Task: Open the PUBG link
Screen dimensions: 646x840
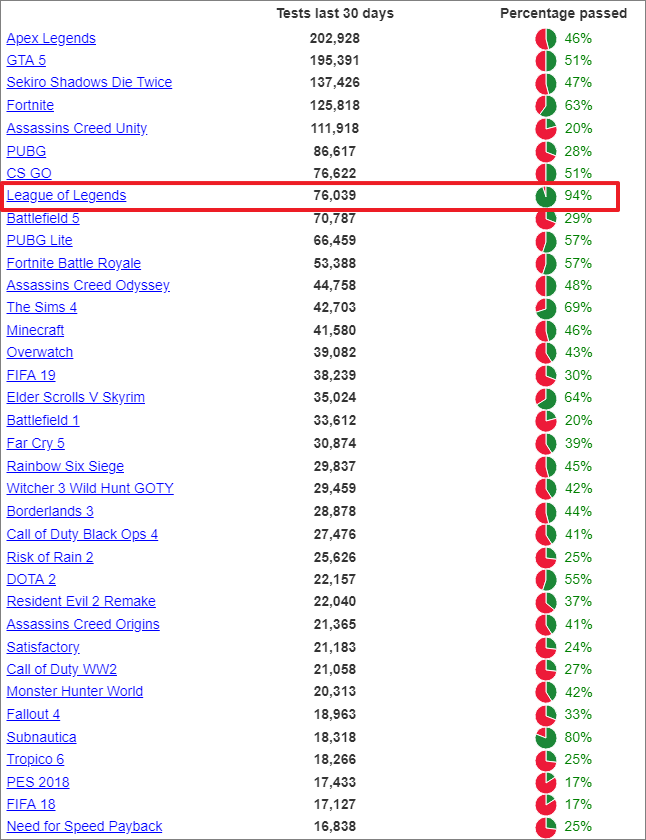Action: (x=26, y=152)
